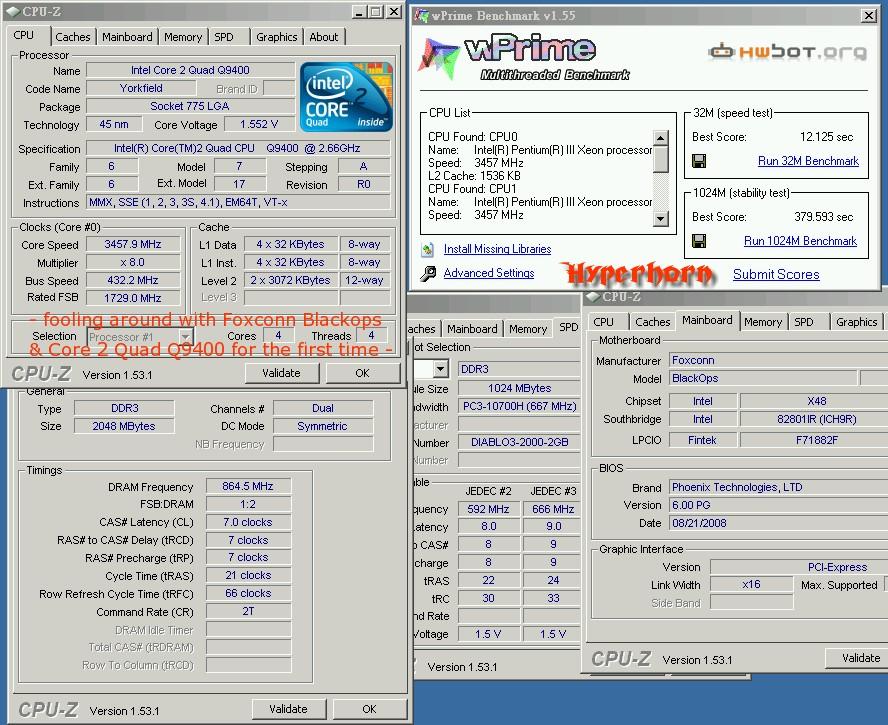Click Run 1024M Benchmark link
The height and width of the screenshot is (725, 888).
click(800, 241)
